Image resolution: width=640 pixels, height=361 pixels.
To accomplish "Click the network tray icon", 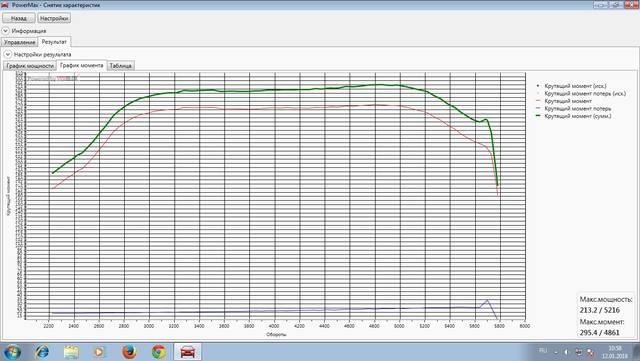I will 578,352.
